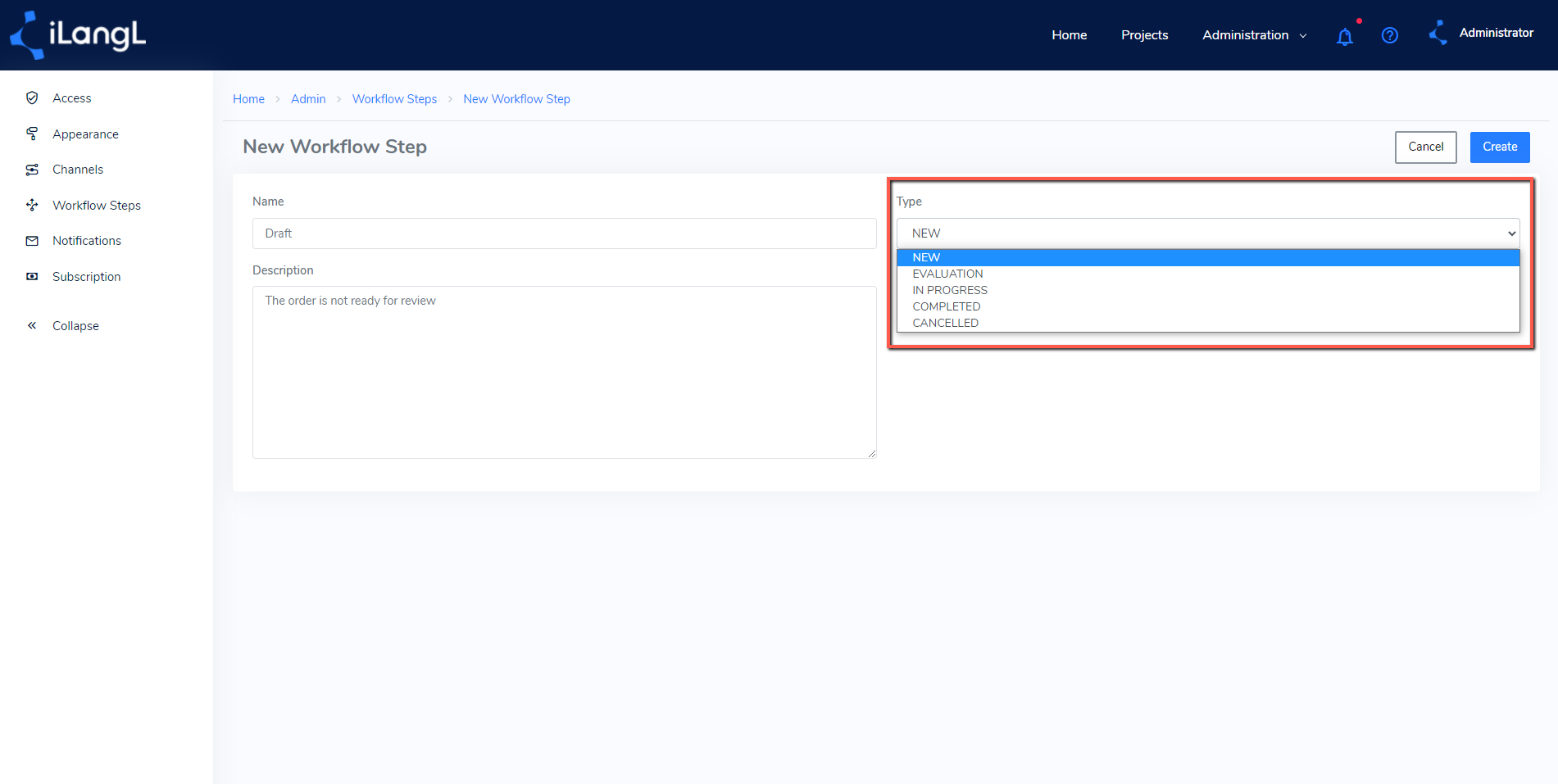Click the Notifications envelope icon

32,241
